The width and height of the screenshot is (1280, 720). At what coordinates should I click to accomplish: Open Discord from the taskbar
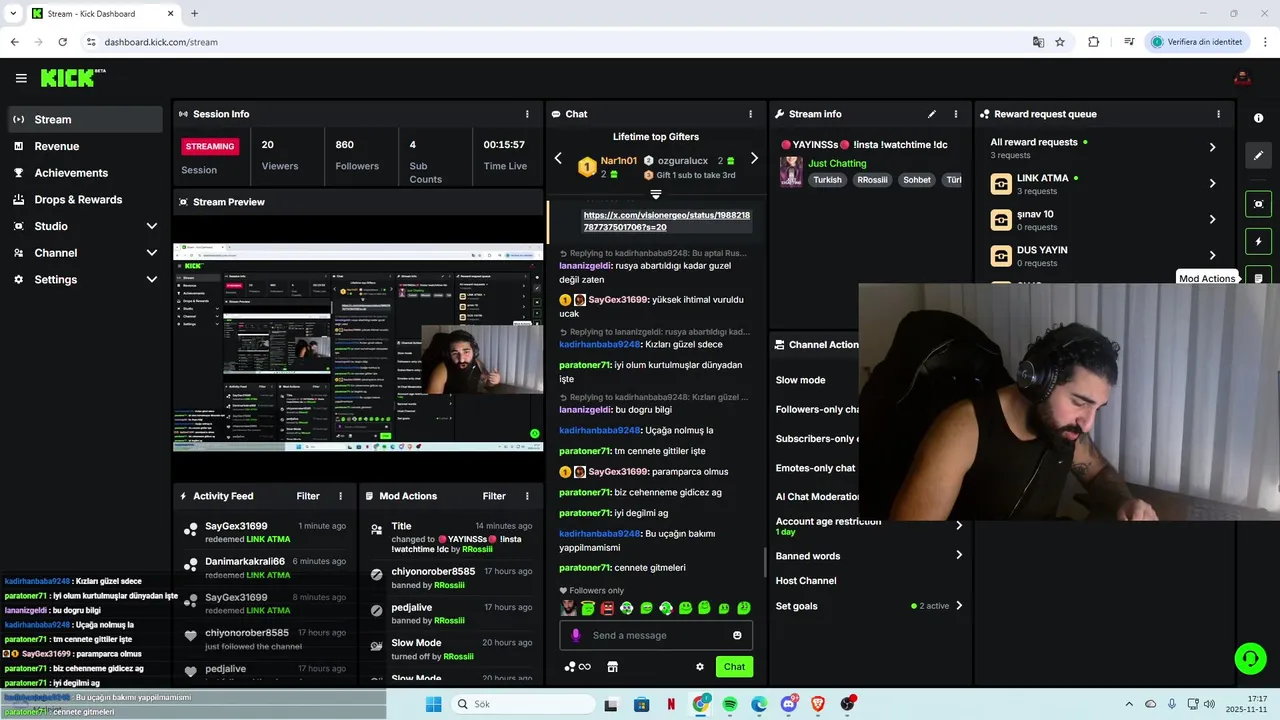[x=789, y=705]
